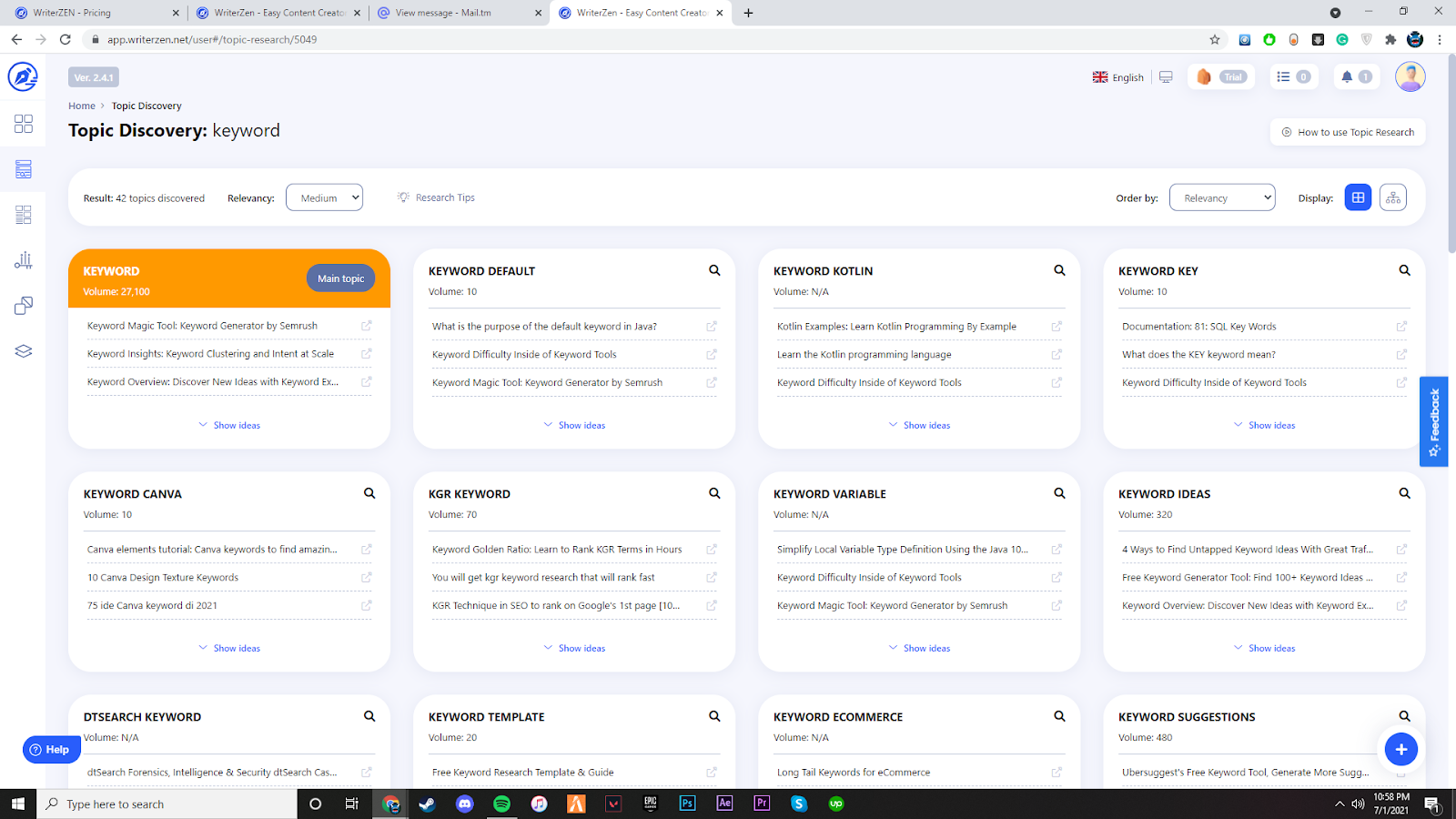This screenshot has height=819, width=1456.
Task: Expand Show ideas on KGR Keyword card
Action: click(x=574, y=648)
